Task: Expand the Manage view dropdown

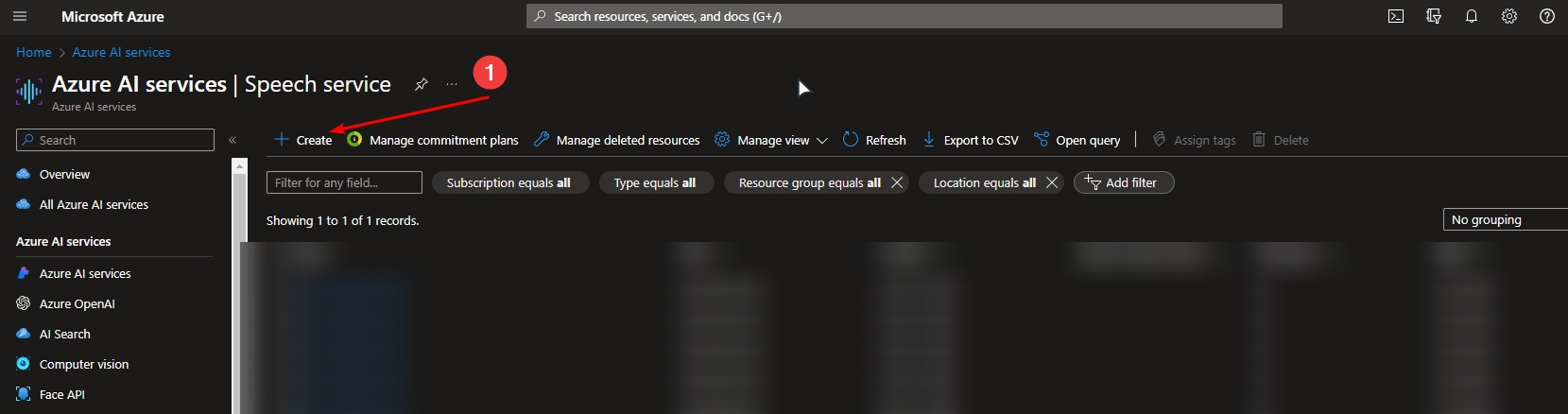Action: (x=771, y=140)
